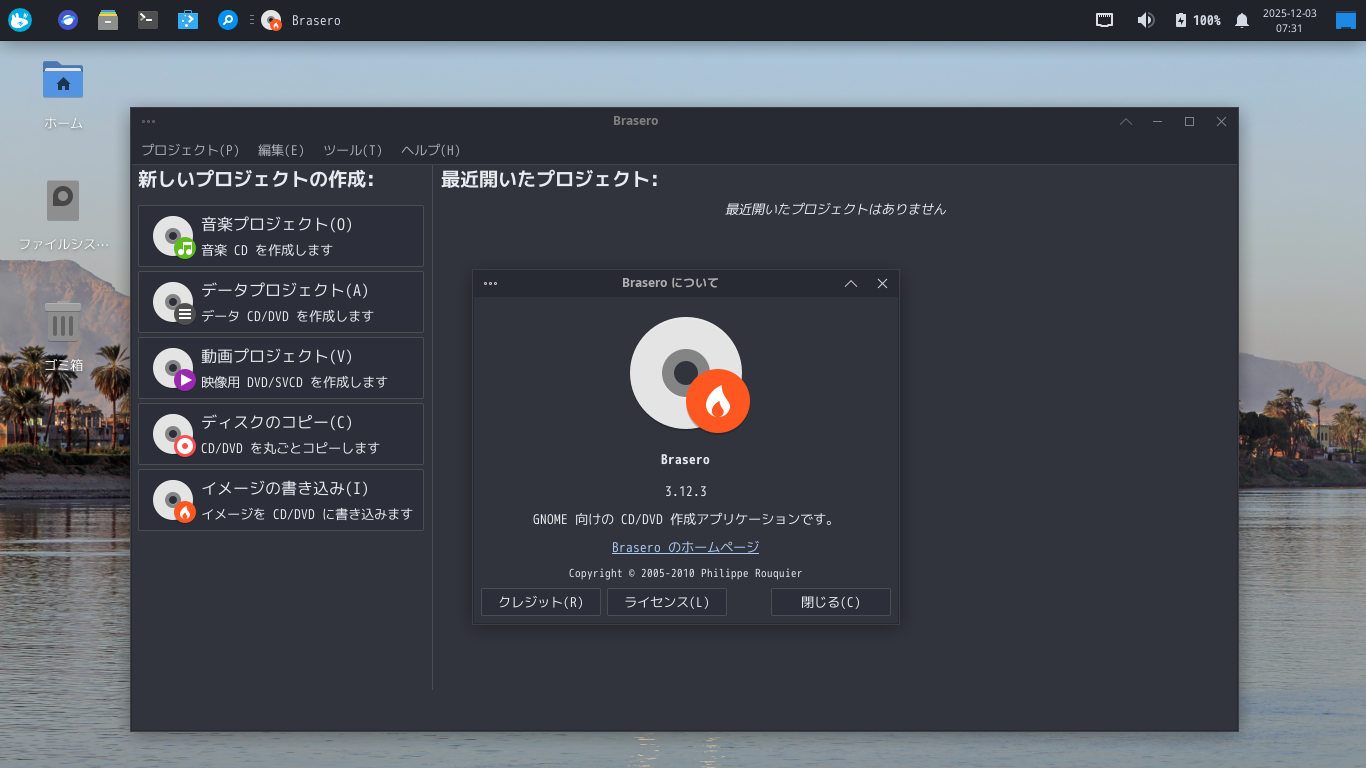Image resolution: width=1366 pixels, height=768 pixels.
Task: Click the データプロジェクト(A) title text
Action: (285, 290)
